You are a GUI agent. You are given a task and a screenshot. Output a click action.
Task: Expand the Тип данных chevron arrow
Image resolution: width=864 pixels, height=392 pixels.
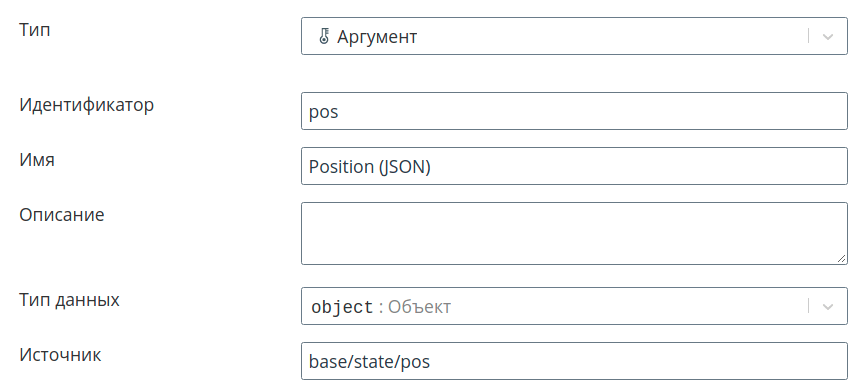(828, 307)
